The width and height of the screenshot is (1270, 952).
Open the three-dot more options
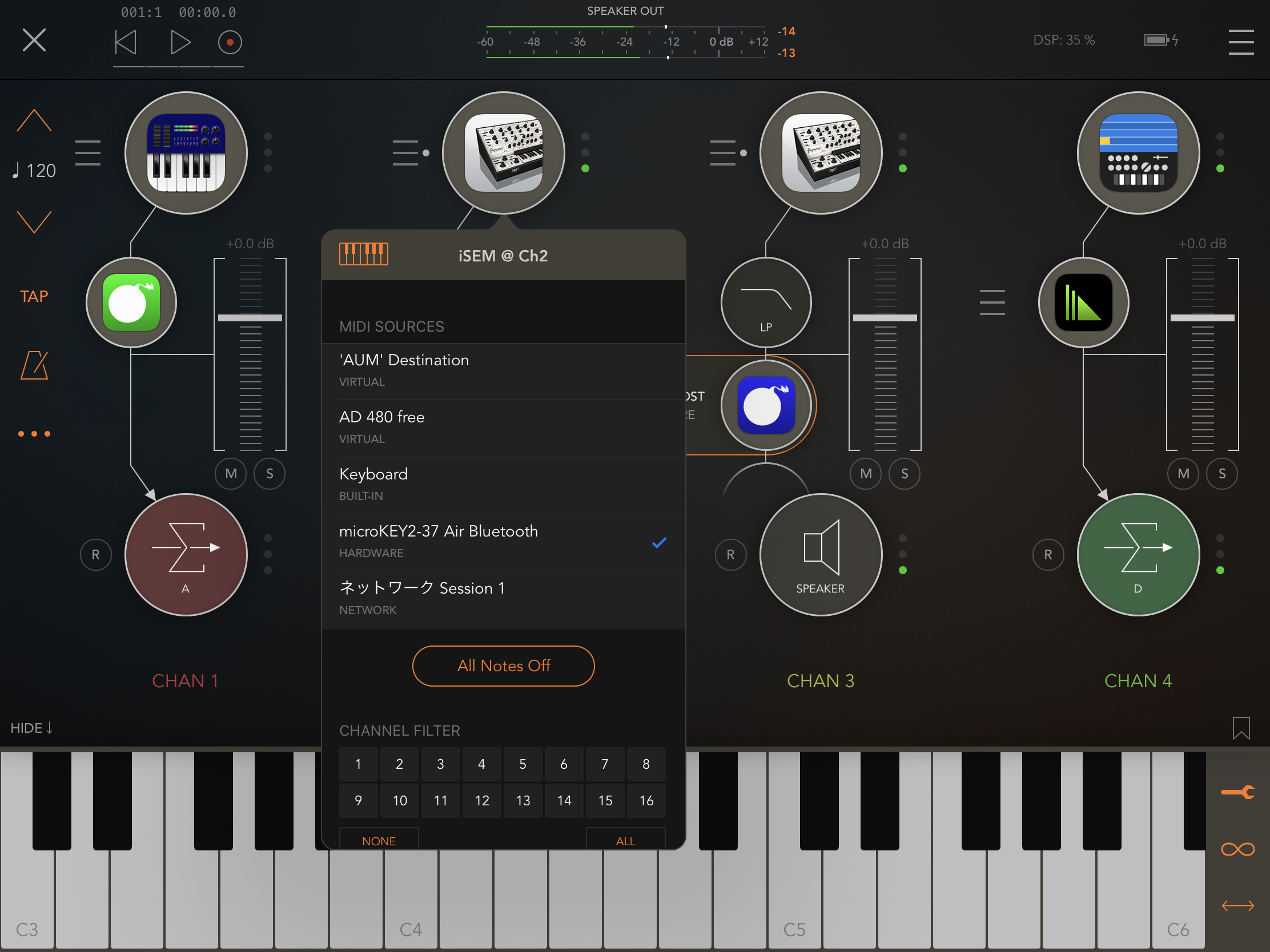click(34, 434)
